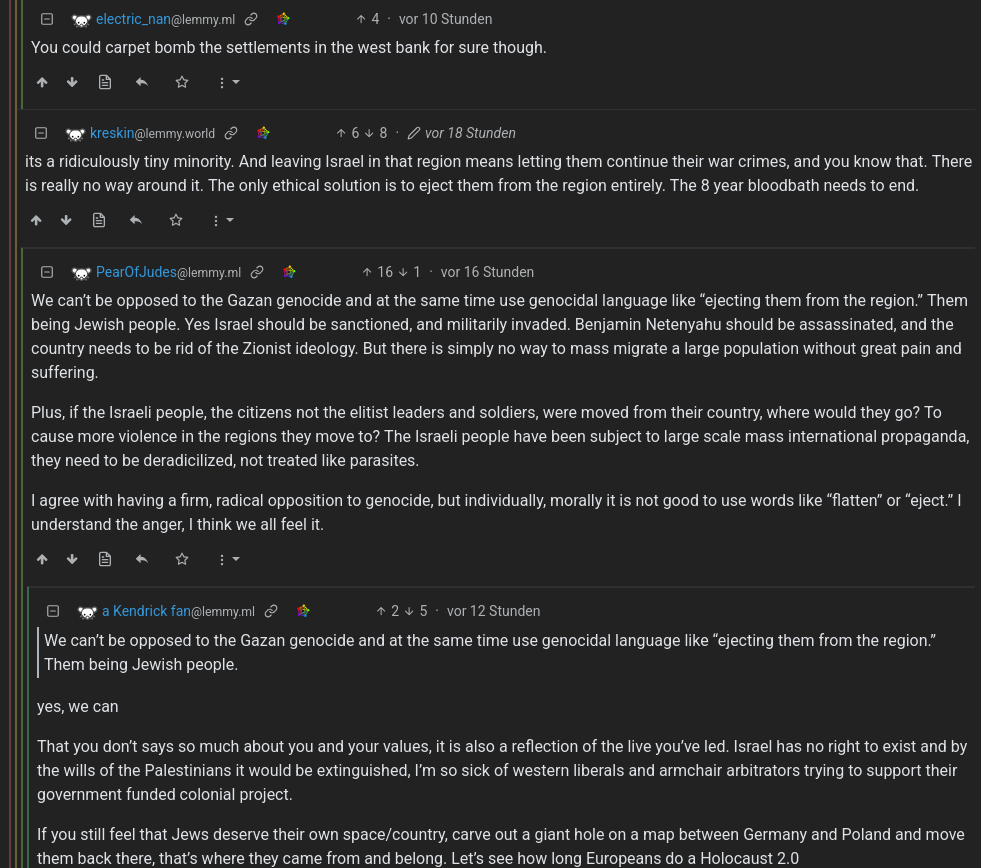Click electric_nan's avatar image
Image resolution: width=981 pixels, height=868 pixels.
pyautogui.click(x=82, y=20)
